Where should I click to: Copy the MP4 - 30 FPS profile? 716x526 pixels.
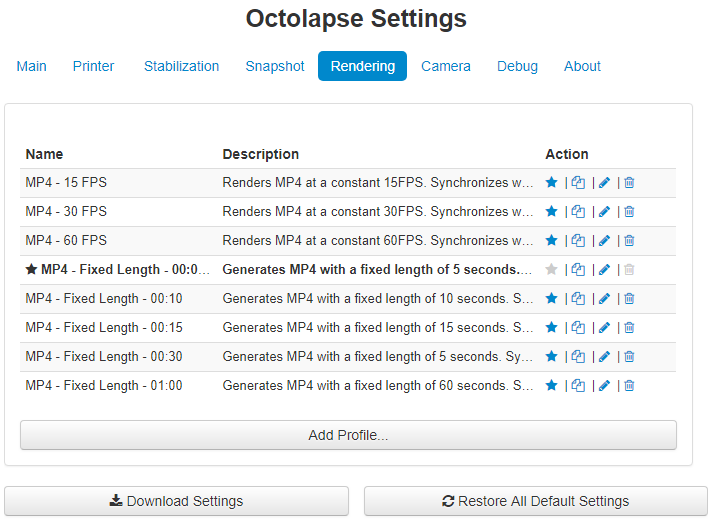(578, 211)
